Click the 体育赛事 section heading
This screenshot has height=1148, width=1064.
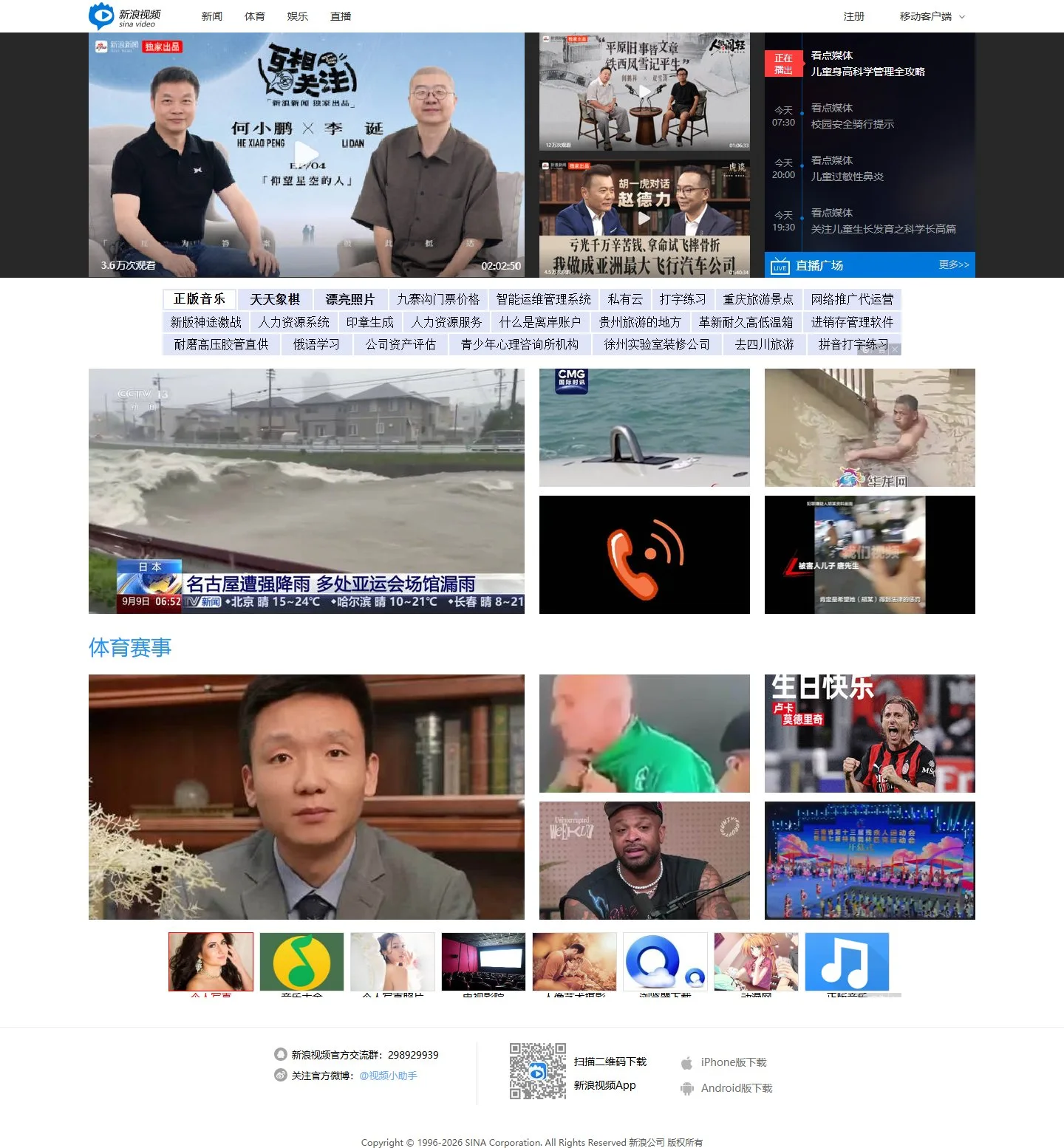coord(130,648)
